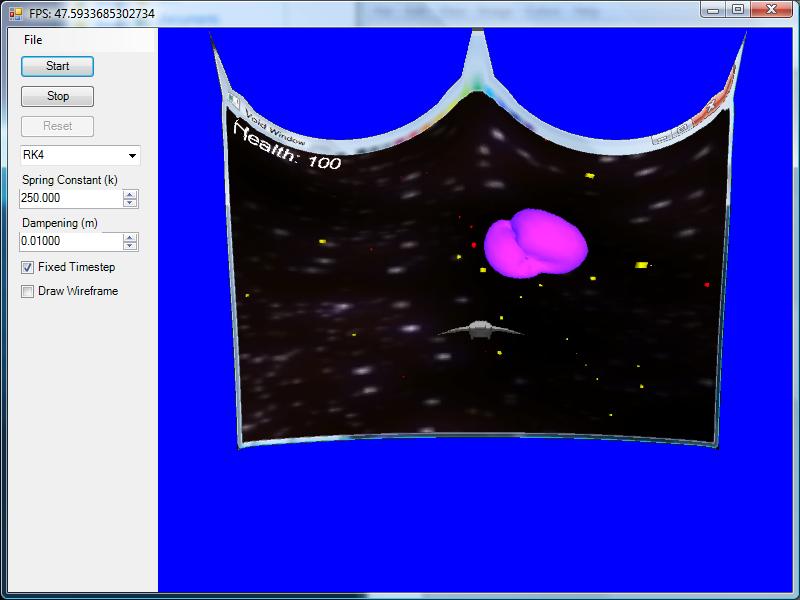Click the Dampening value field
This screenshot has width=800, height=600.
pyautogui.click(x=70, y=241)
